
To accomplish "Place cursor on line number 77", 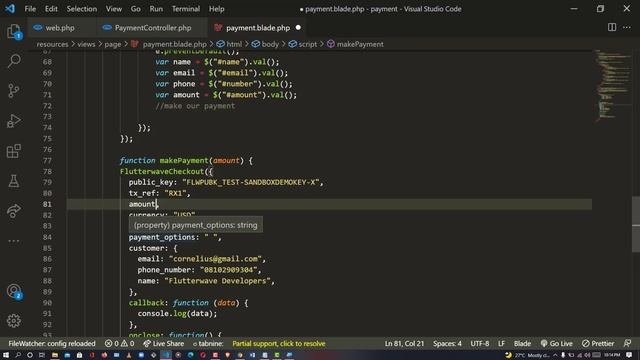I will (x=47, y=160).
